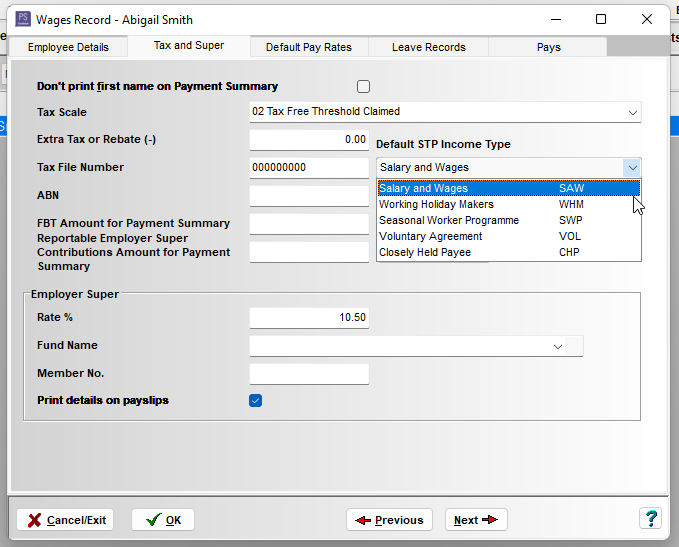Maximize the Wages Record window

point(601,19)
